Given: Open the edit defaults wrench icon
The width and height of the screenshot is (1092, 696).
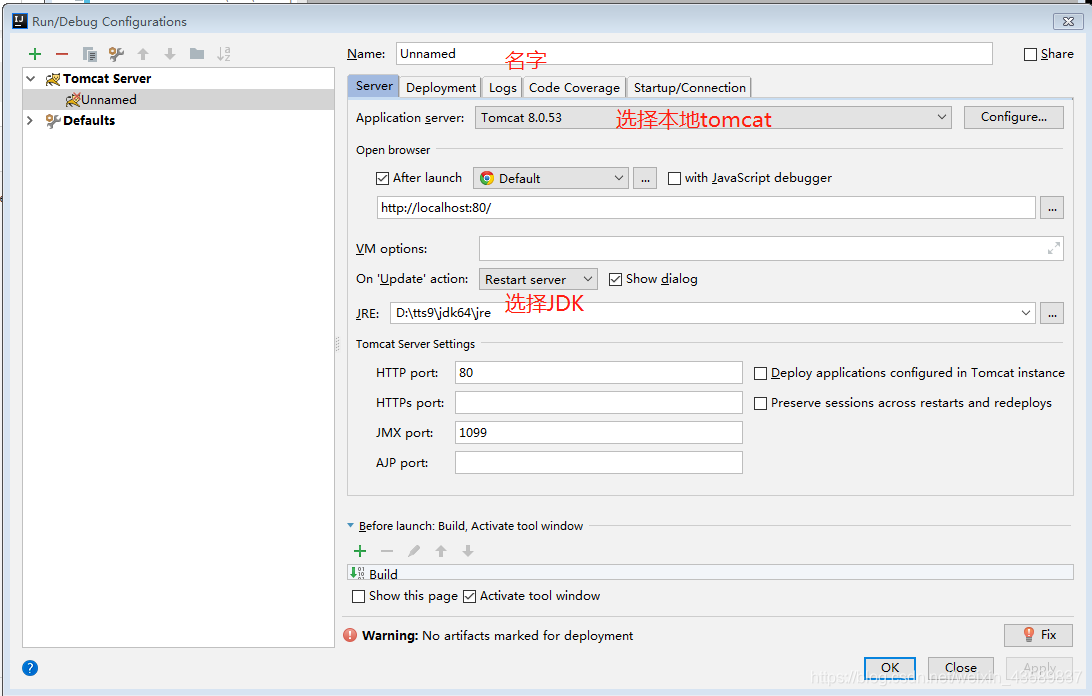Looking at the screenshot, I should [116, 54].
